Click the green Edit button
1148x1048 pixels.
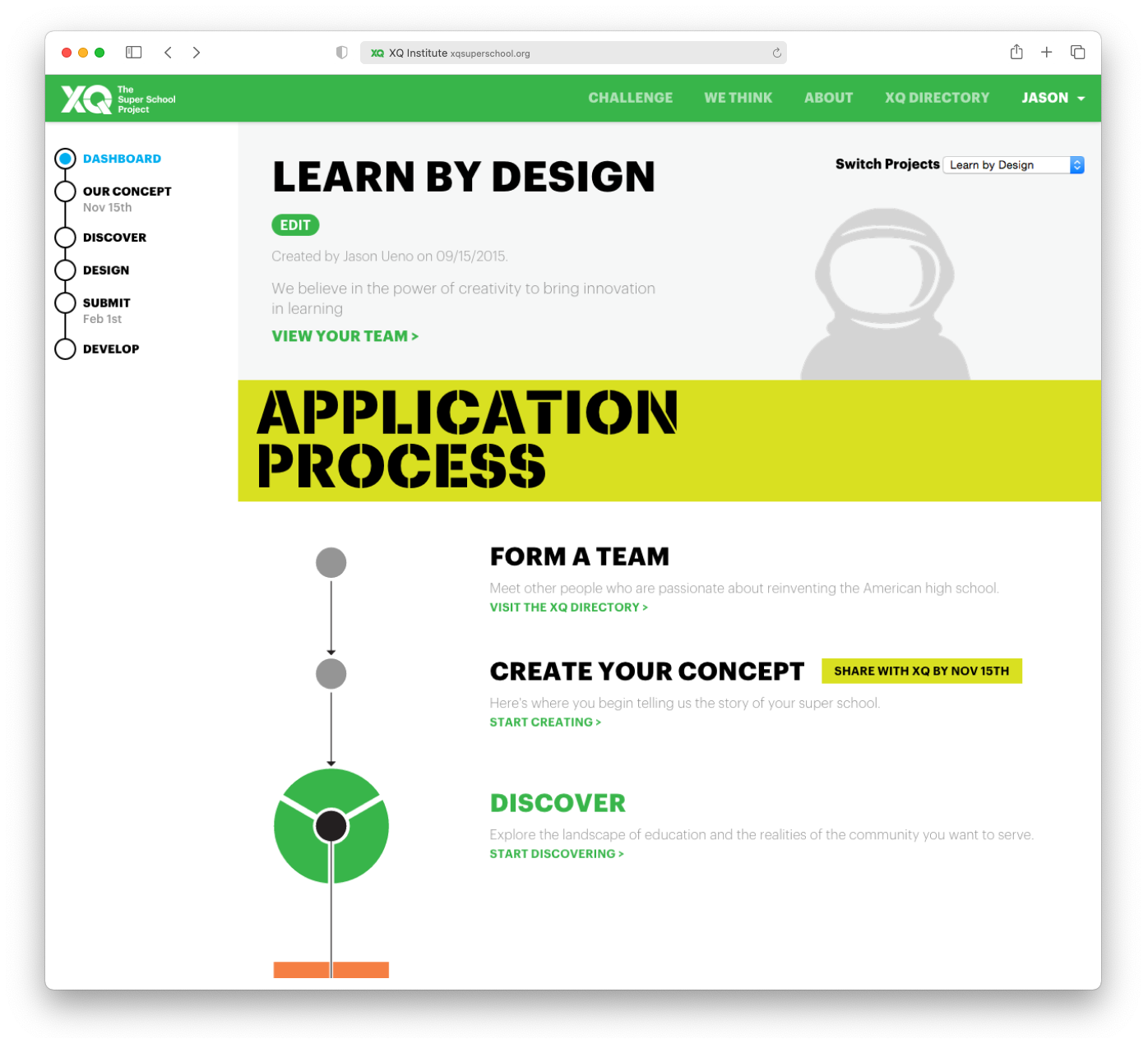pyautogui.click(x=295, y=225)
